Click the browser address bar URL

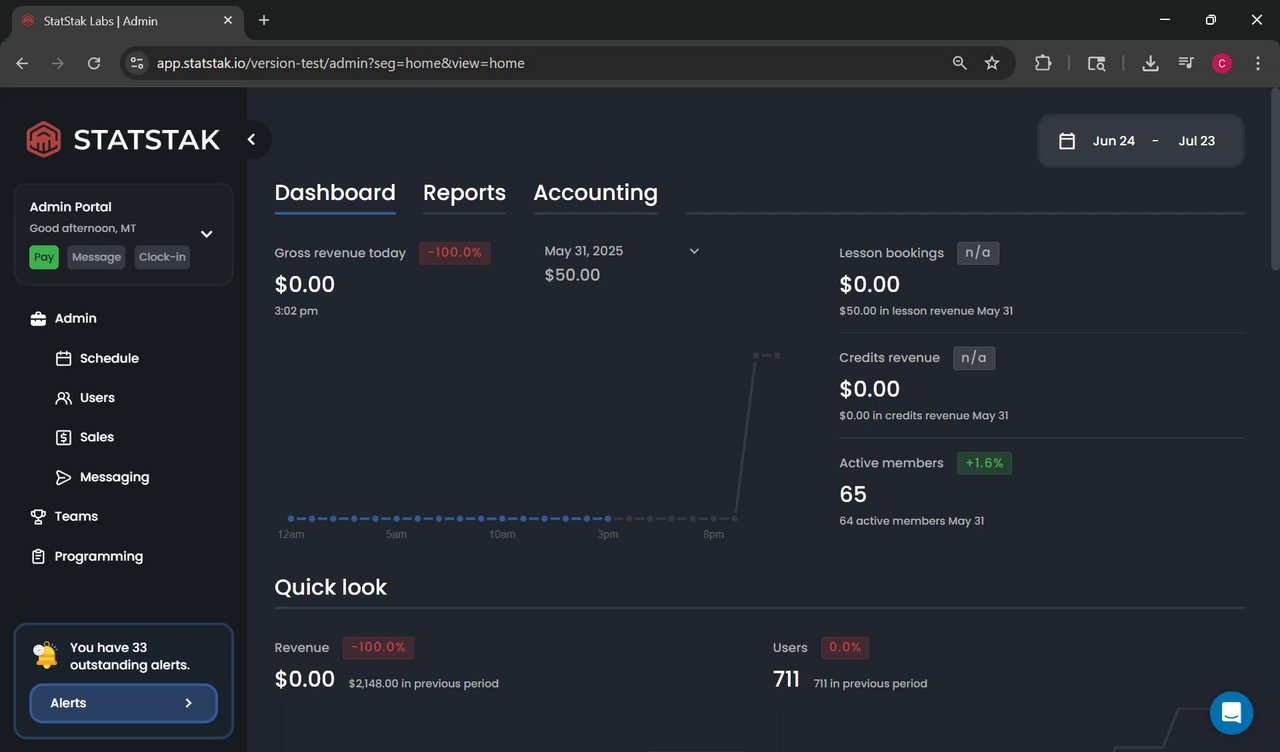[340, 63]
